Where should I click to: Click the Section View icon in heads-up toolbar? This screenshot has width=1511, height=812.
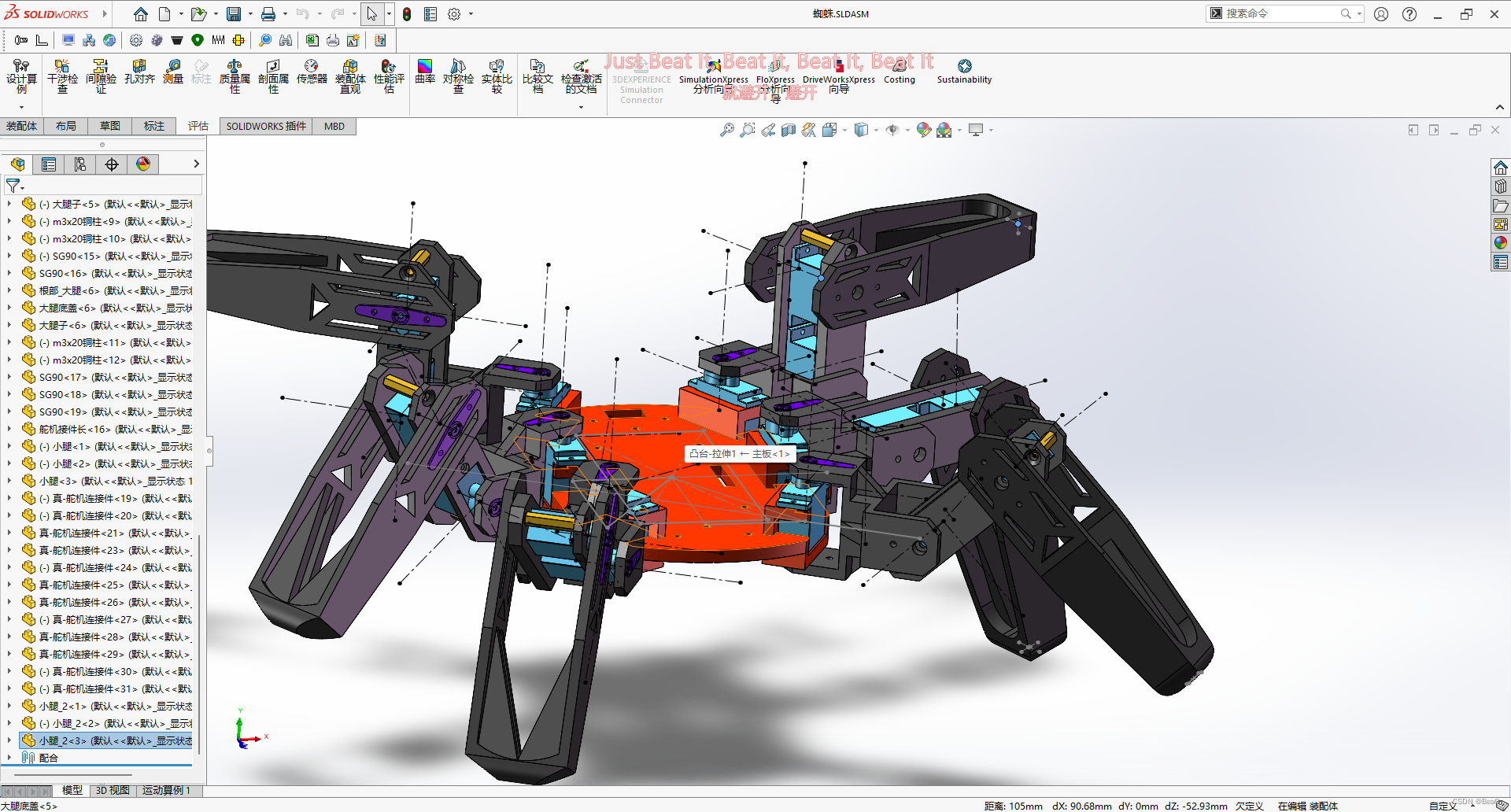[x=789, y=130]
